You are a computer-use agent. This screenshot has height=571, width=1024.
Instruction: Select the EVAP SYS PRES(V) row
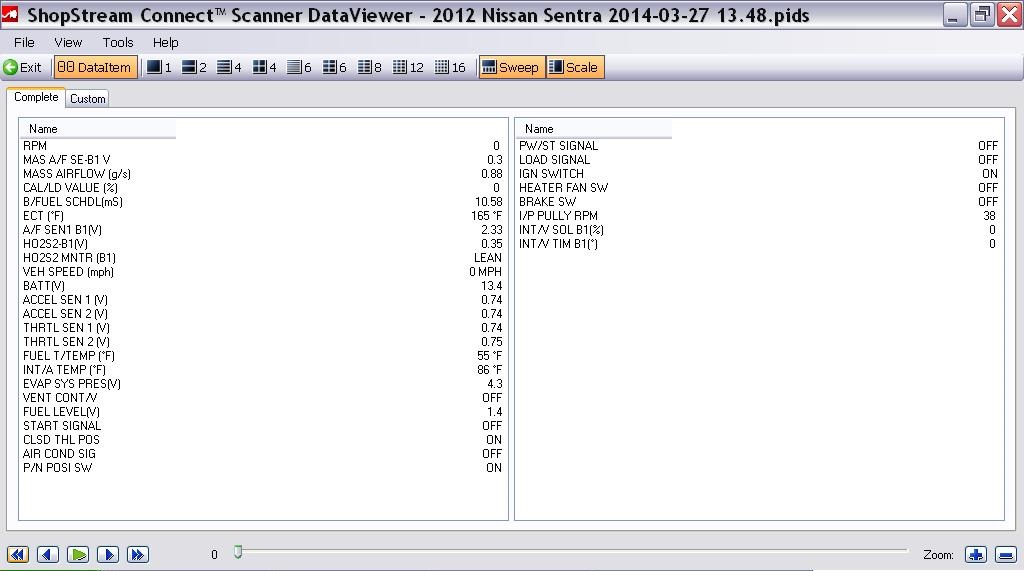(263, 384)
